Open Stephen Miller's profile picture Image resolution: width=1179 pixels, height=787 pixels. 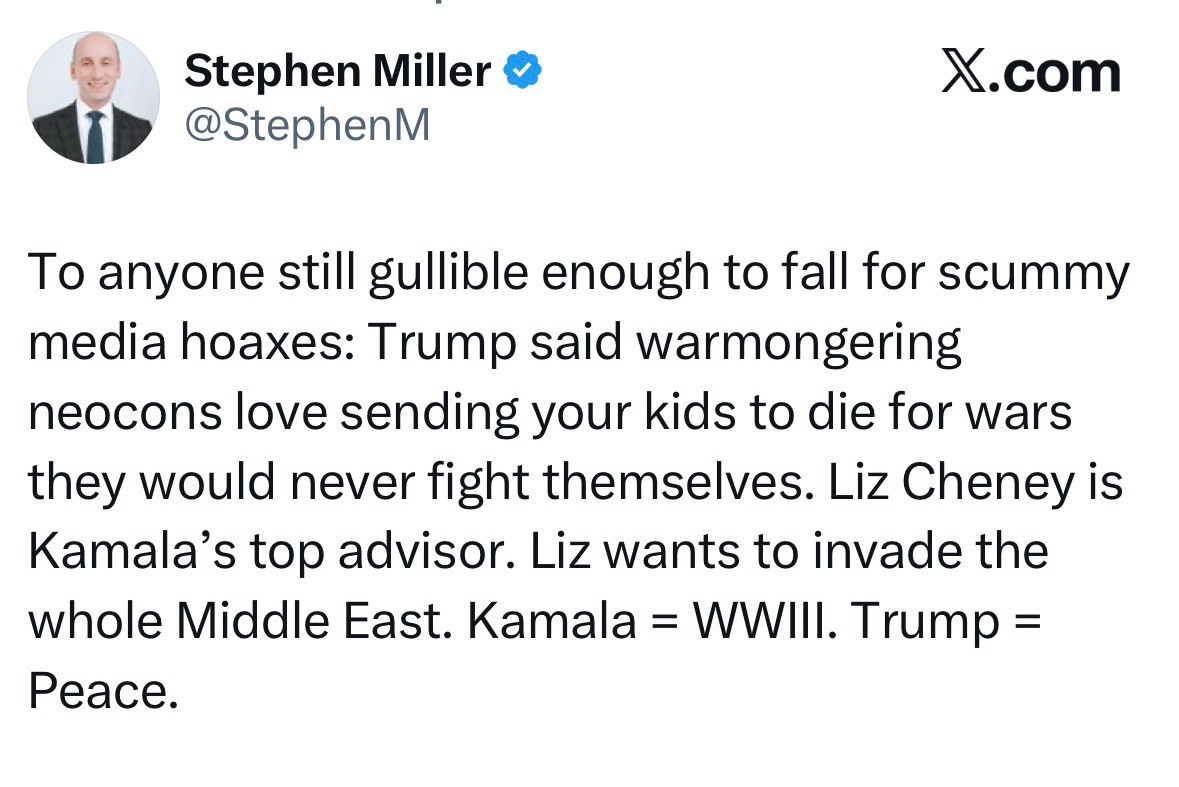tap(93, 98)
